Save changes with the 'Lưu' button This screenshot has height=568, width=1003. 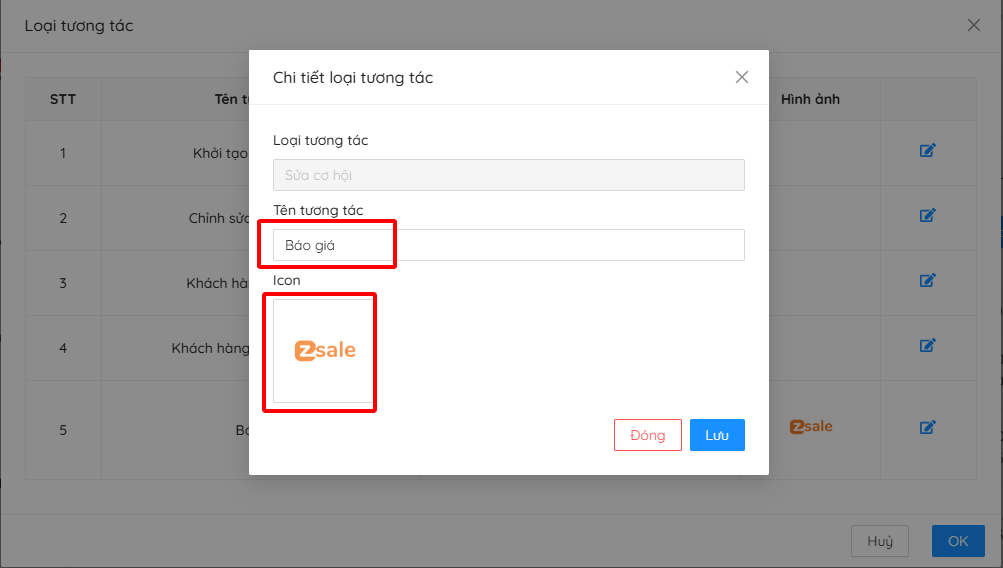[717, 435]
